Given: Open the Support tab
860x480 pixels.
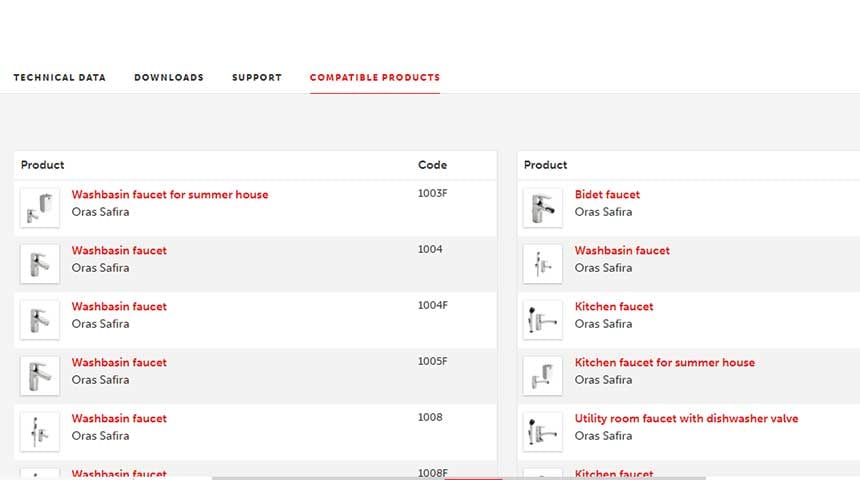Looking at the screenshot, I should pos(257,77).
